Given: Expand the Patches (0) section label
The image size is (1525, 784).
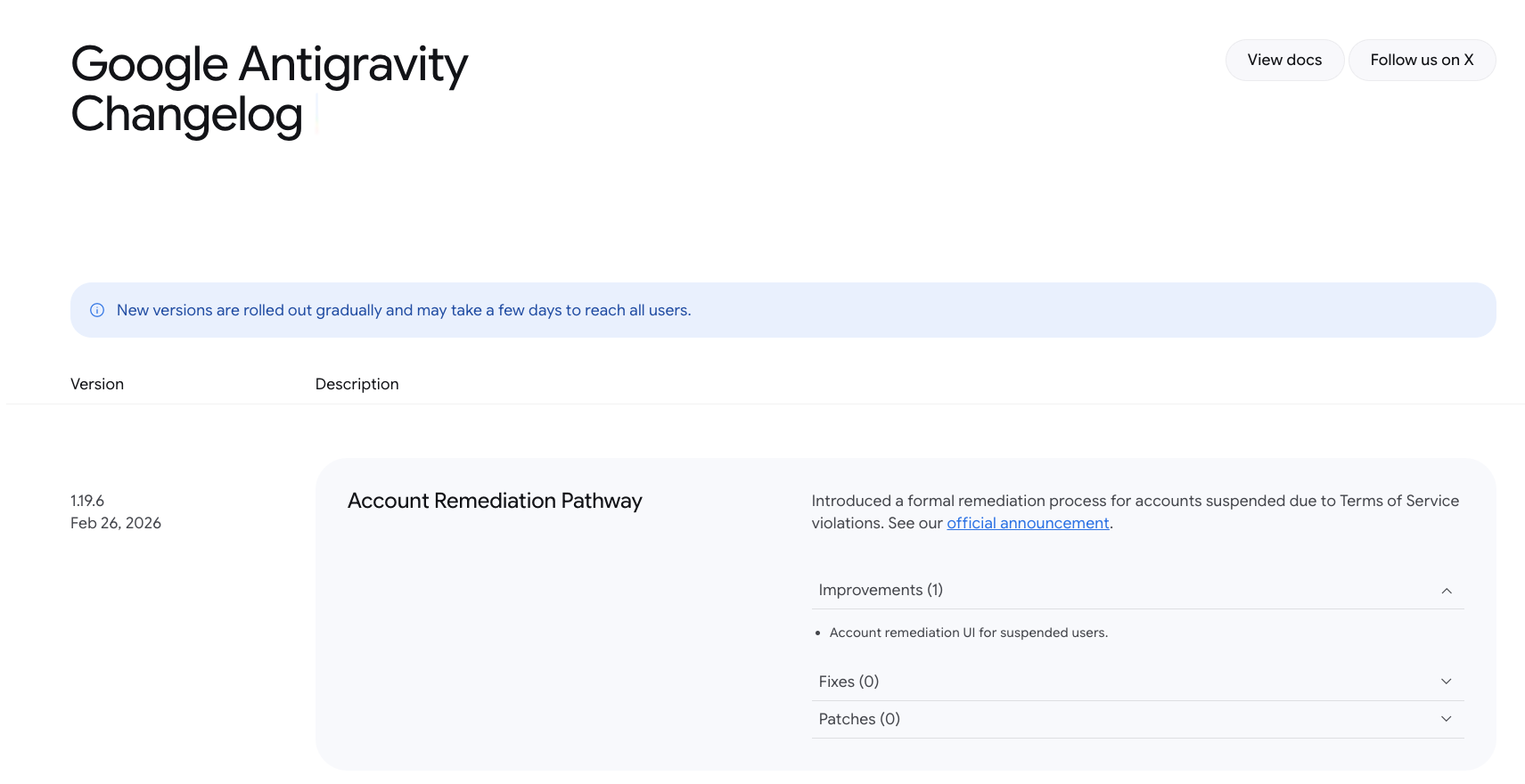Looking at the screenshot, I should coord(858,719).
